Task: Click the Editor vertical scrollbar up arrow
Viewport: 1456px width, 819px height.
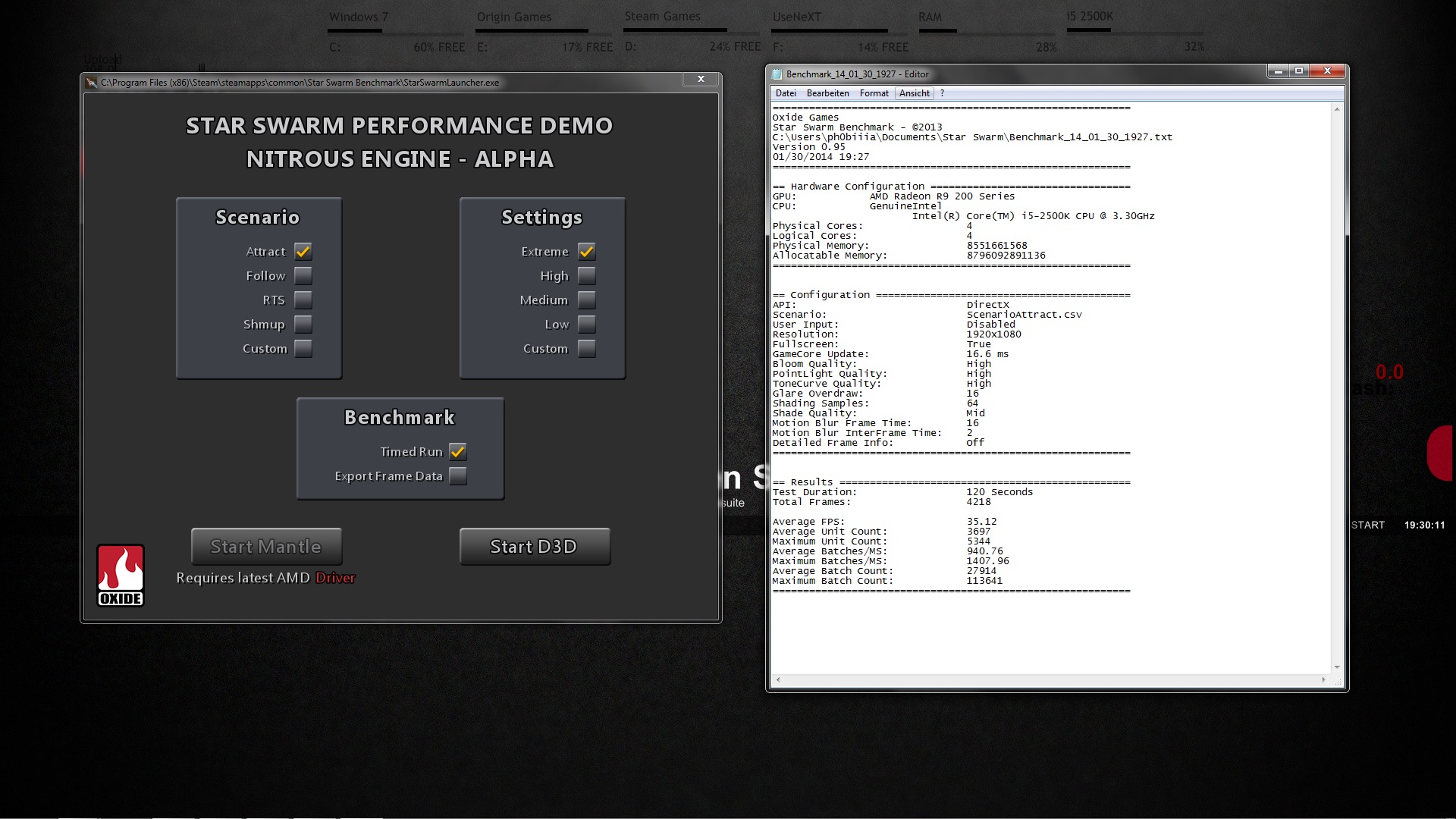Action: [x=1337, y=110]
